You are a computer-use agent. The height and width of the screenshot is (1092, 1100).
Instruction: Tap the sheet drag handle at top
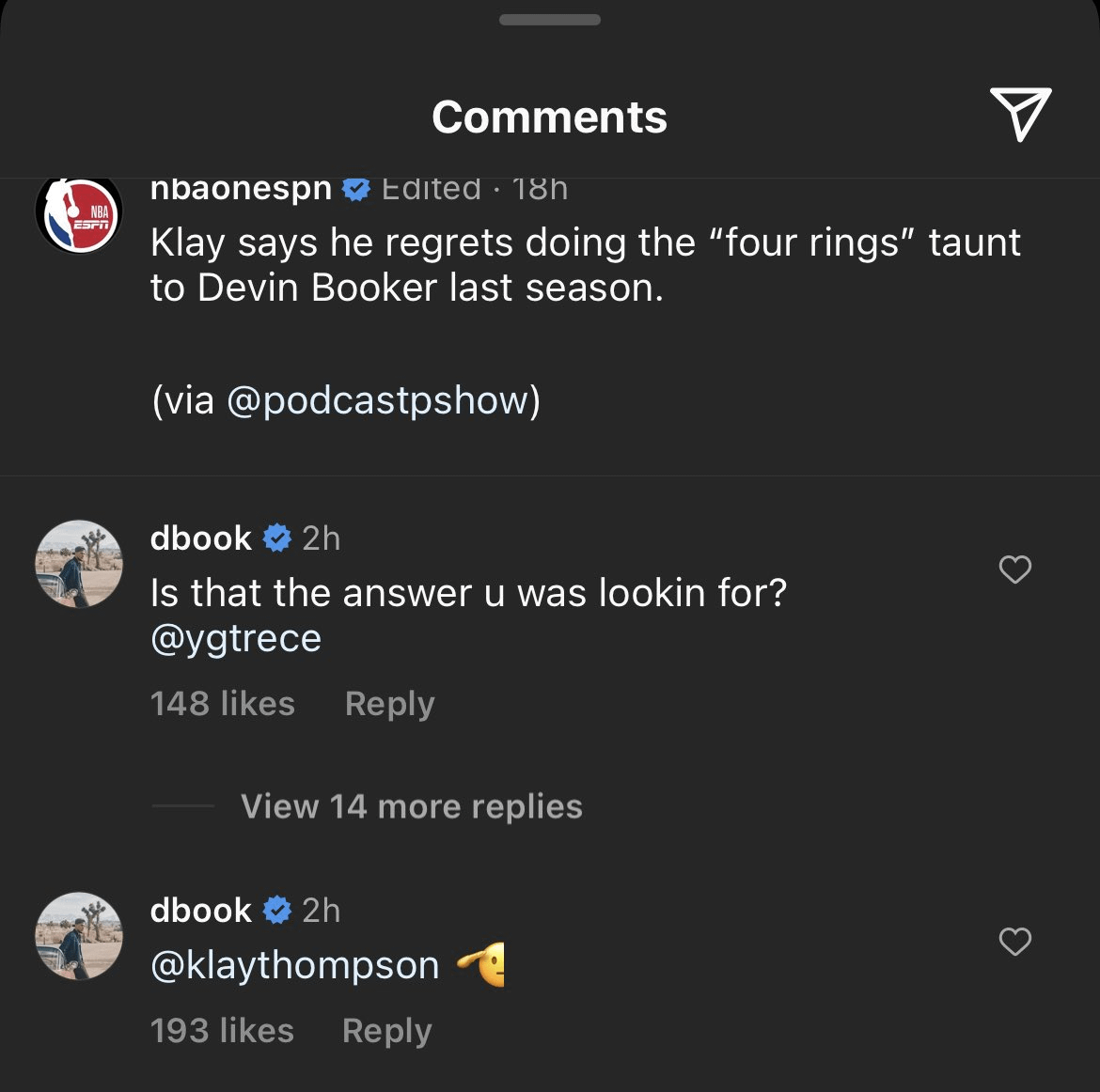coord(550,20)
